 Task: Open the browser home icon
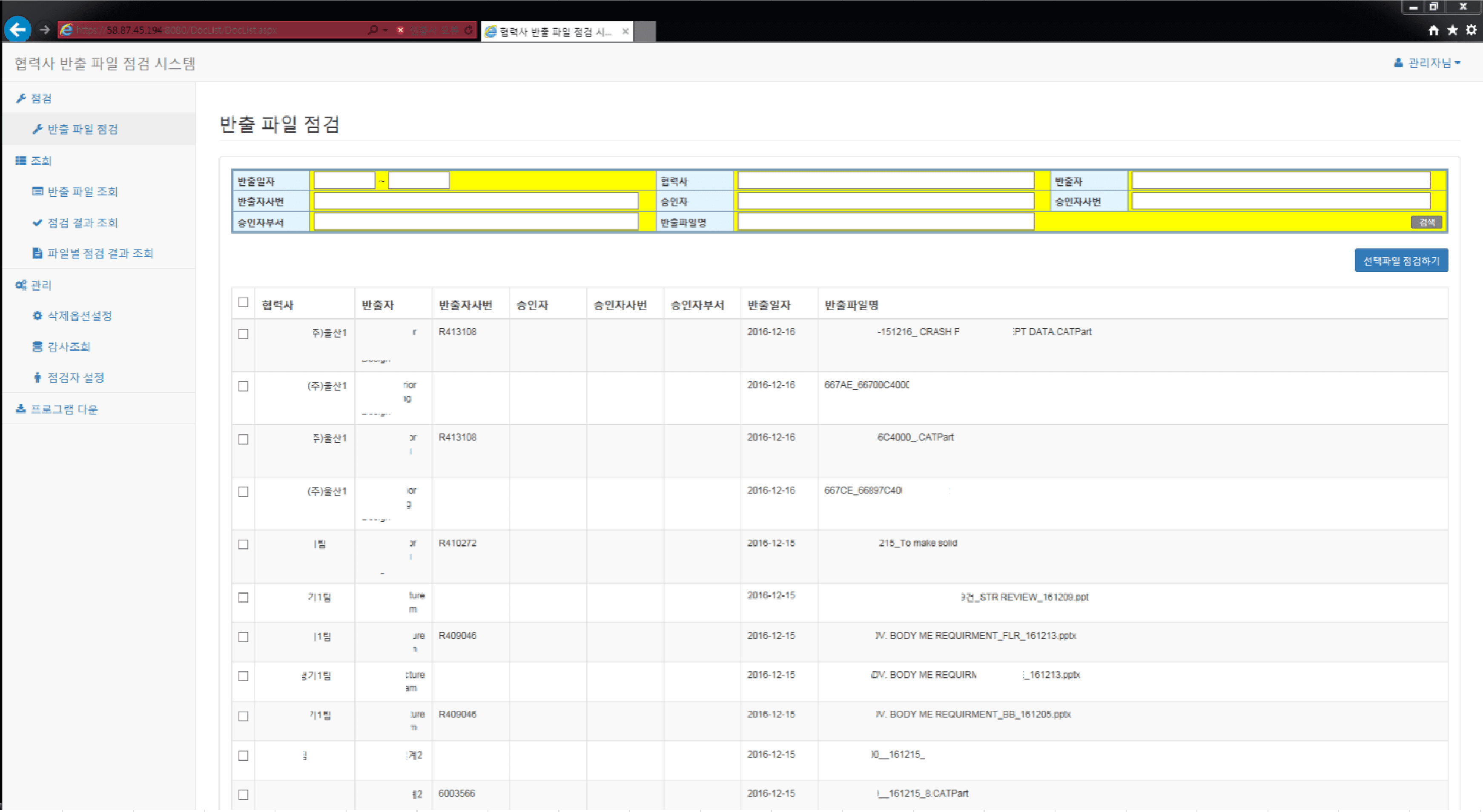1434,30
